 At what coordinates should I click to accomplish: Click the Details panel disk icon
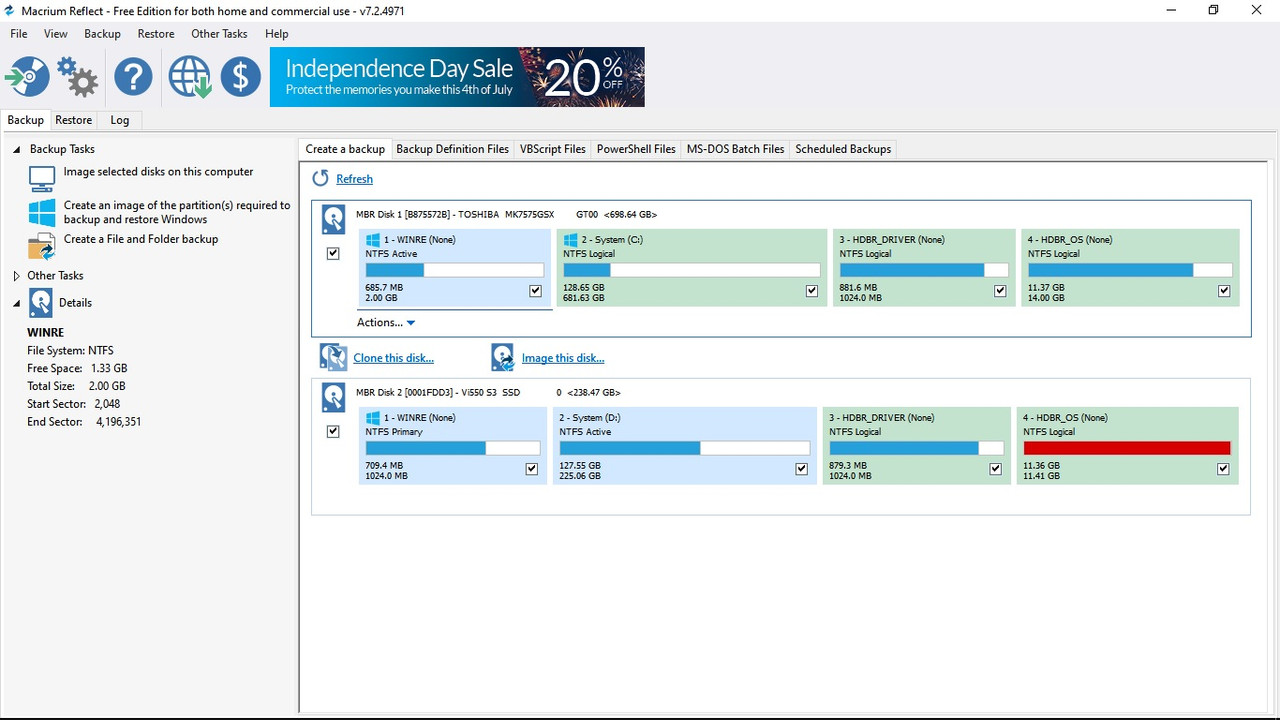pyautogui.click(x=41, y=303)
